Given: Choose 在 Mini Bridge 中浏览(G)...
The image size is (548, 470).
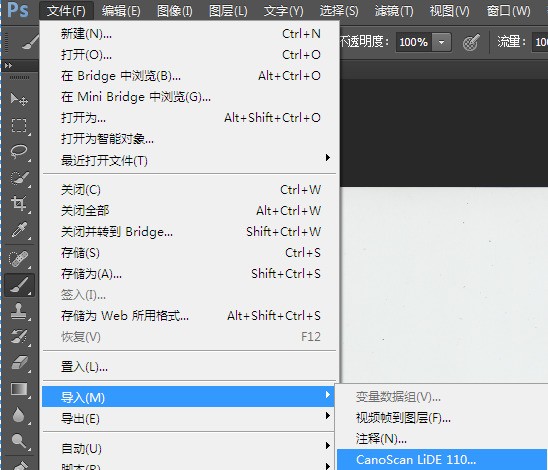Looking at the screenshot, I should pyautogui.click(x=190, y=97).
